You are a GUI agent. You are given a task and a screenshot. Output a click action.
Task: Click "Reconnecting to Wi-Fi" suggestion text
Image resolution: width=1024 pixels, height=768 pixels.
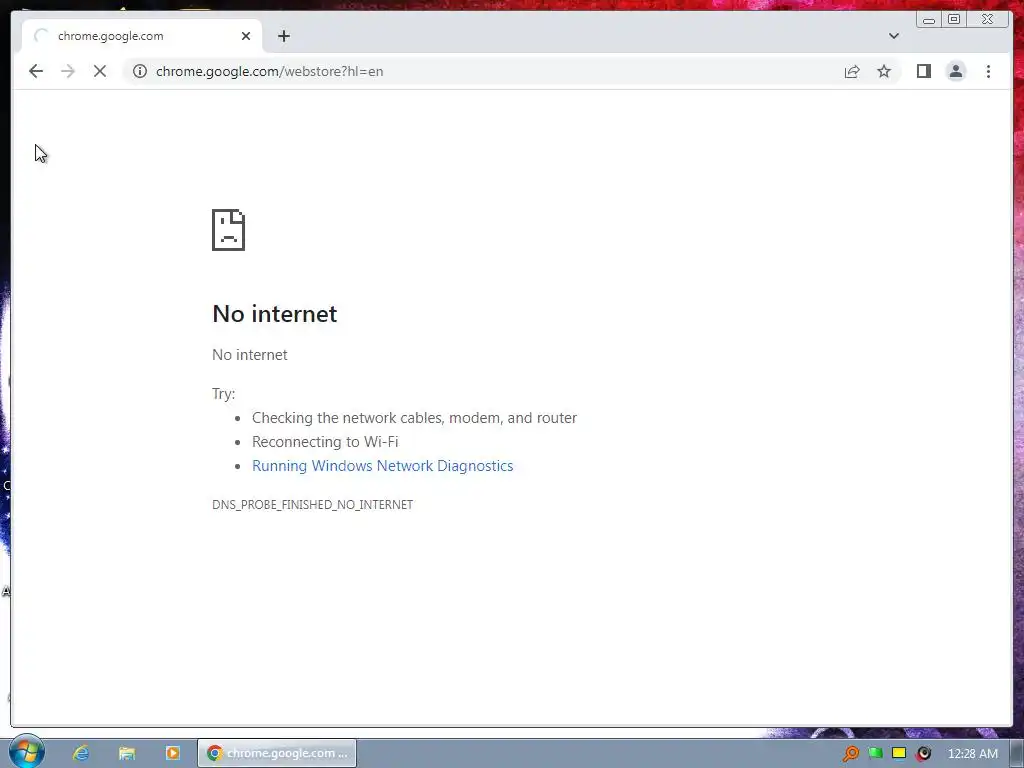pyautogui.click(x=325, y=442)
